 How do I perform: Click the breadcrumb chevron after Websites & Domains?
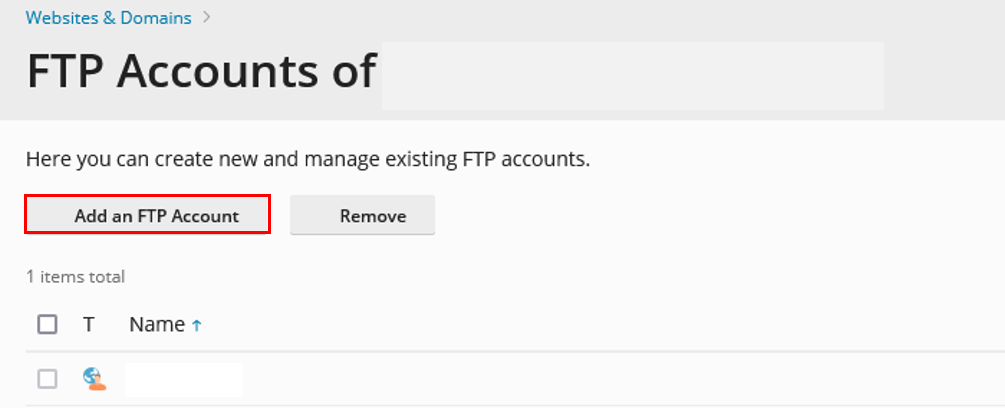click(x=206, y=17)
